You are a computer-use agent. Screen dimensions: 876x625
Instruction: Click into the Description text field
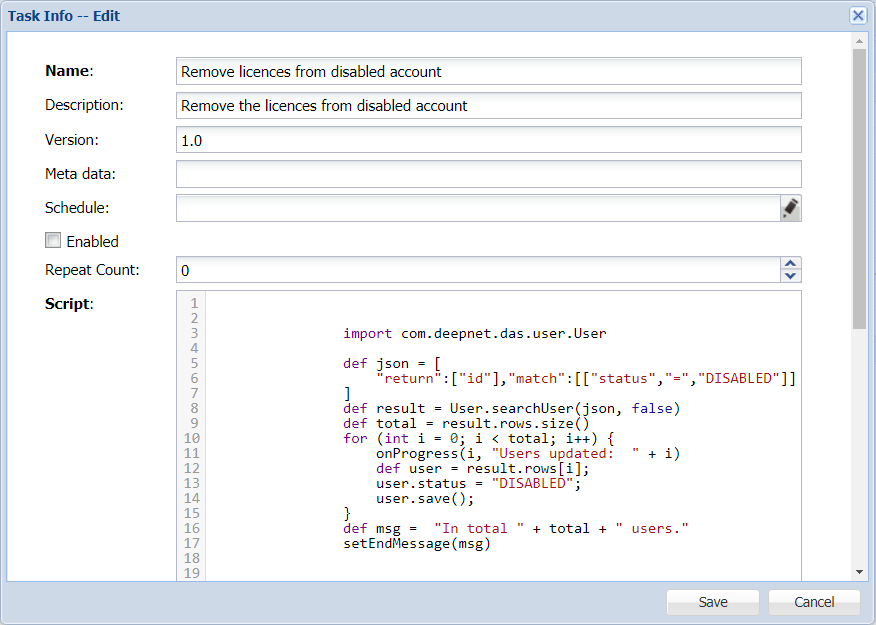[x=488, y=106]
